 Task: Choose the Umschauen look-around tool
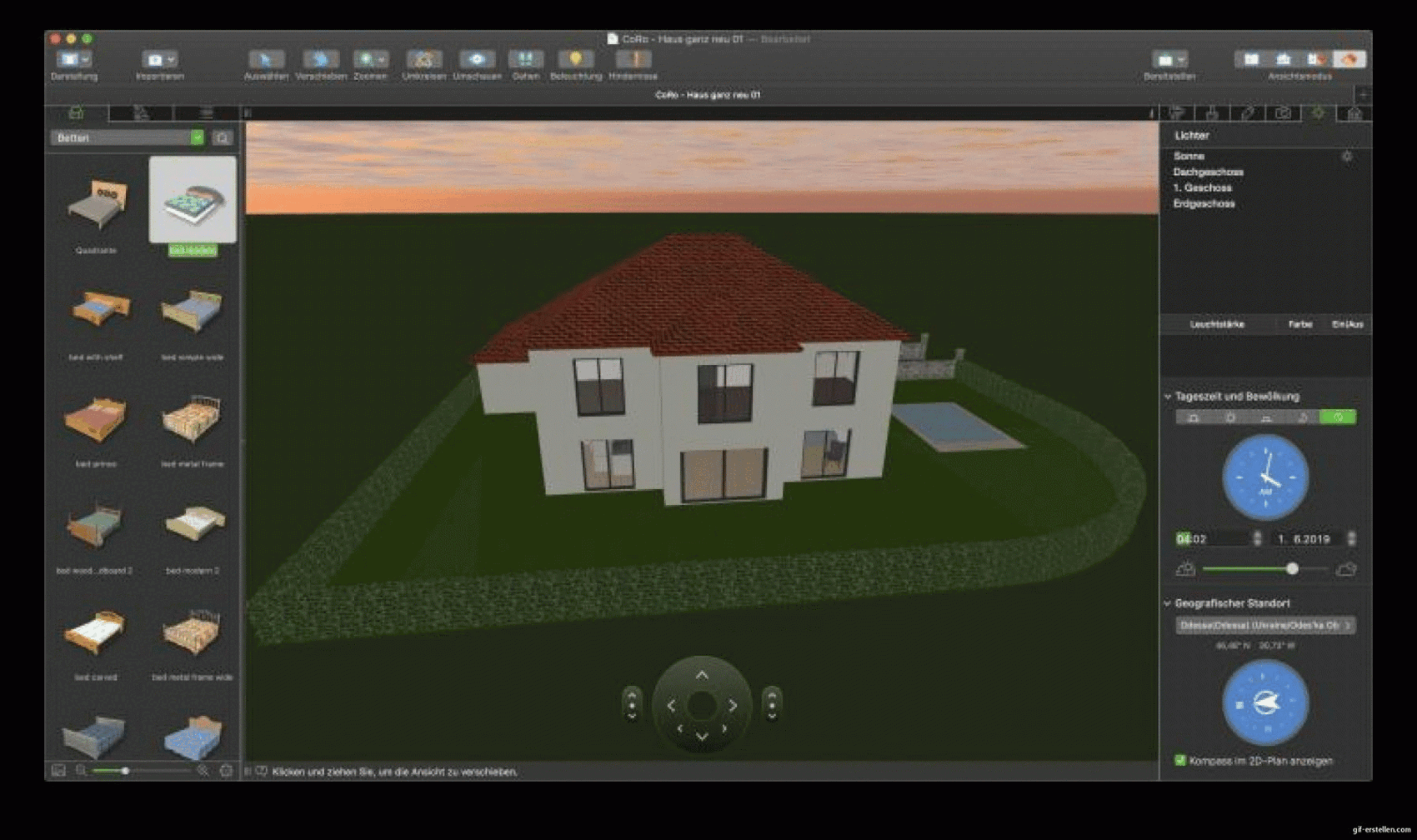pyautogui.click(x=477, y=59)
